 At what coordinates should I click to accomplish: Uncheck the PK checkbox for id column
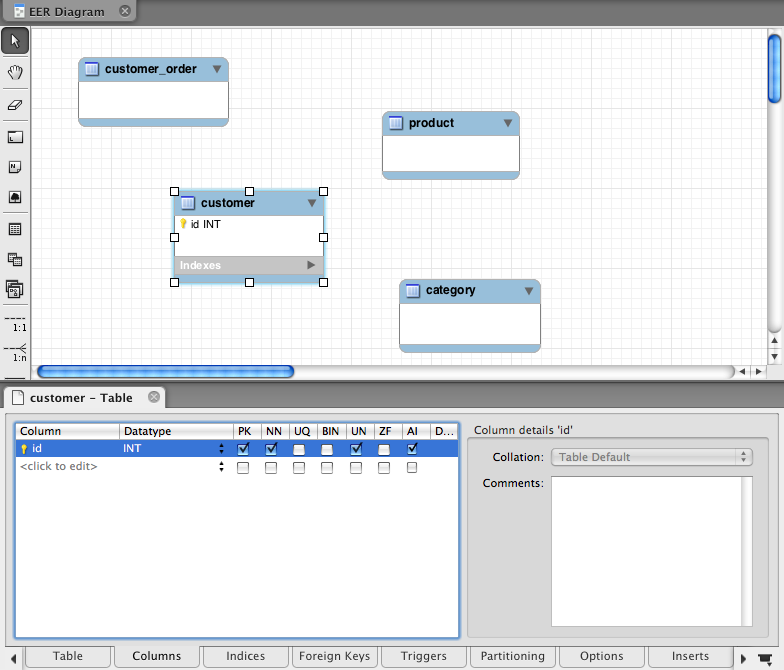click(243, 449)
